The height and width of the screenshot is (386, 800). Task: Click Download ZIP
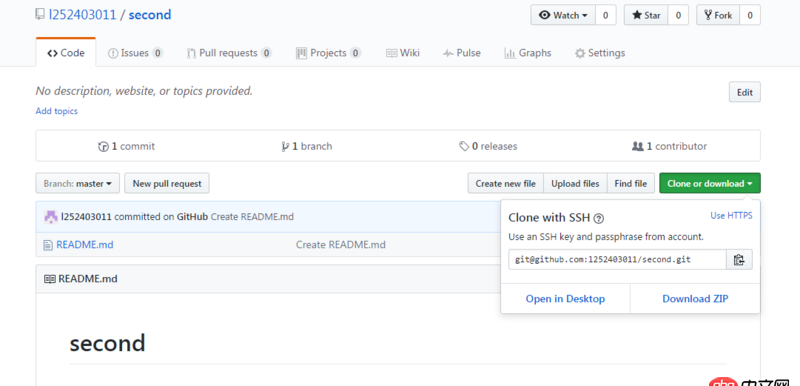[x=695, y=299]
